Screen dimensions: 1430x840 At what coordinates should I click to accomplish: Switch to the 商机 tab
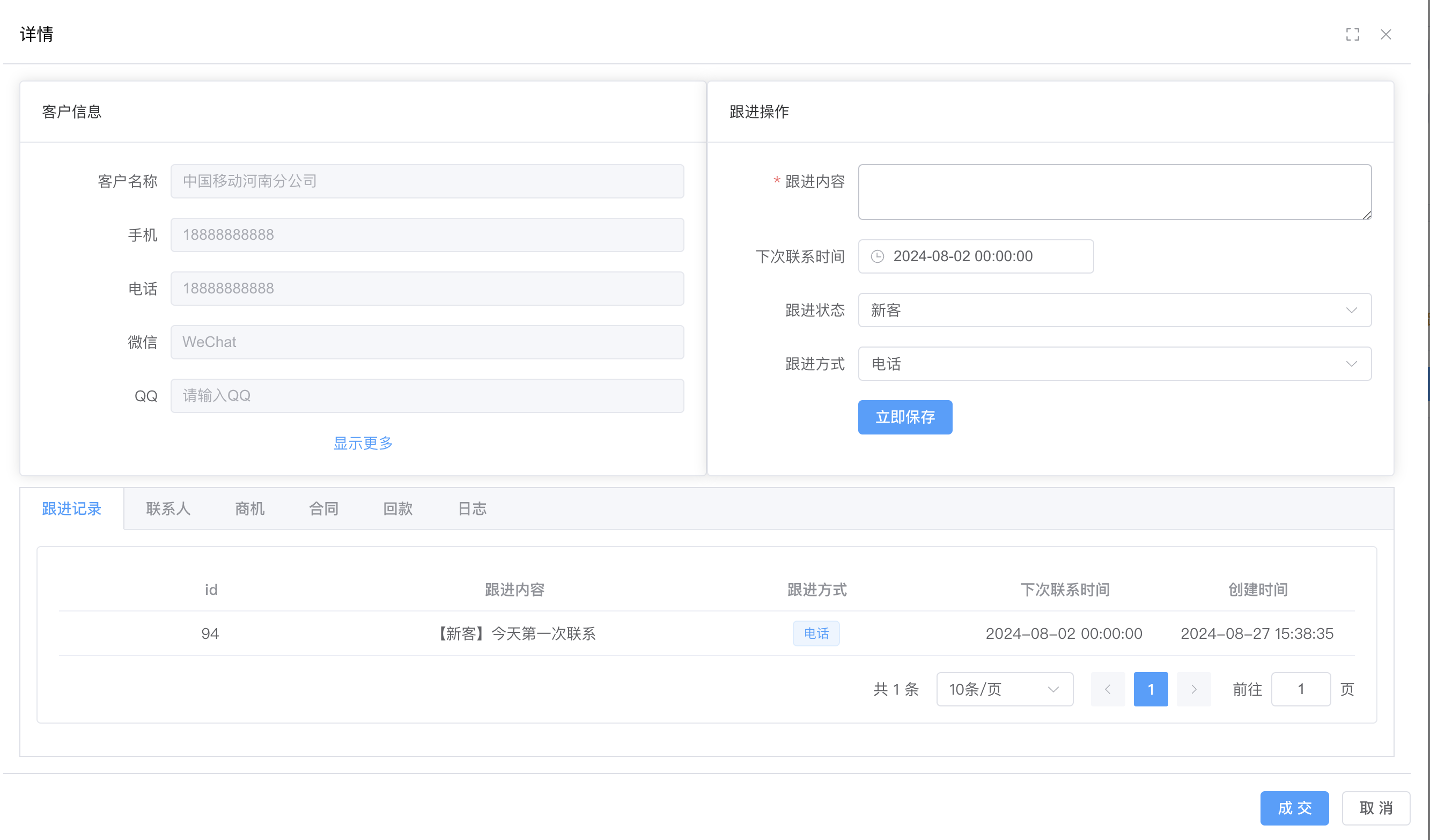(x=249, y=509)
